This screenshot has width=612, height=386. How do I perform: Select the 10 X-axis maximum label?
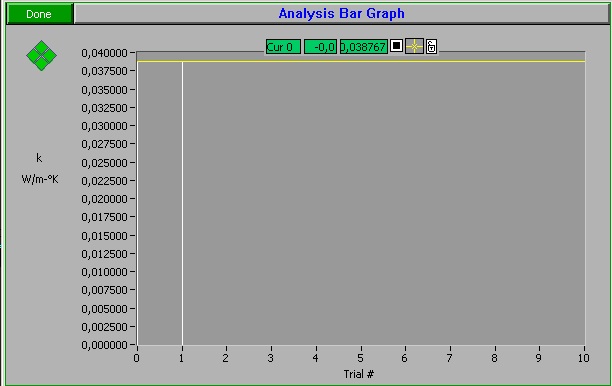click(584, 358)
